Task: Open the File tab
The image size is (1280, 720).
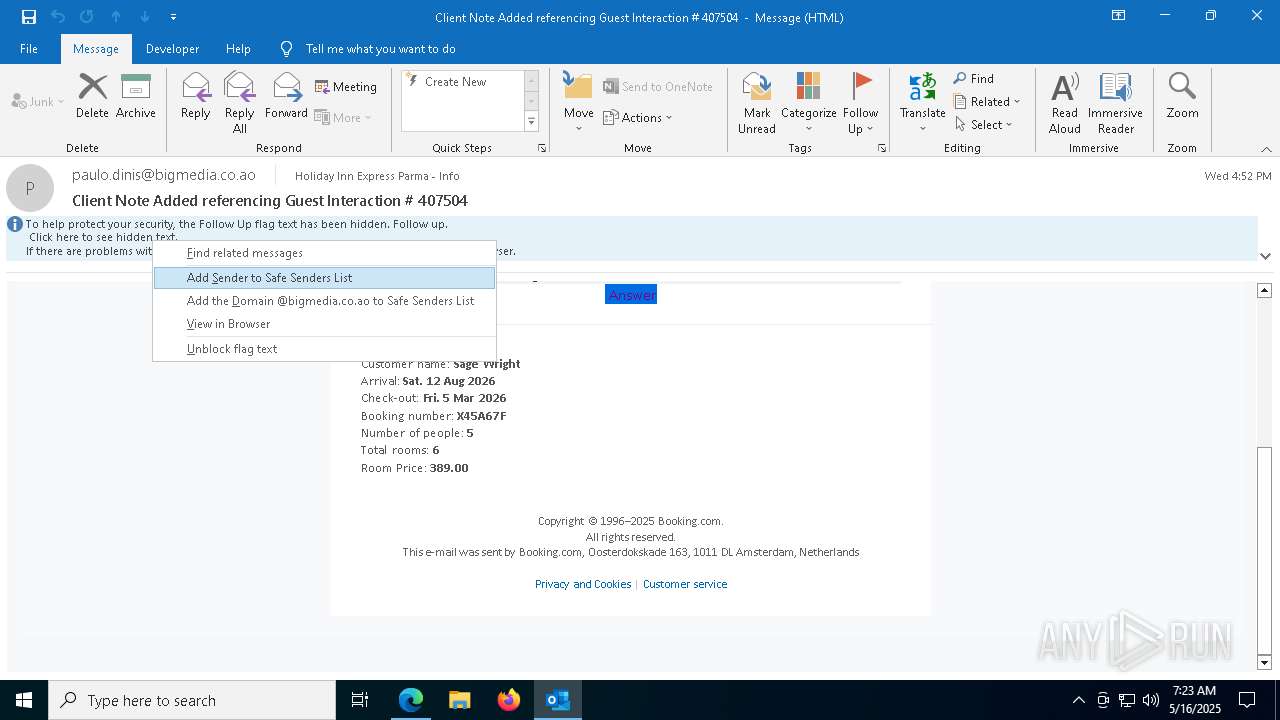Action: [29, 49]
